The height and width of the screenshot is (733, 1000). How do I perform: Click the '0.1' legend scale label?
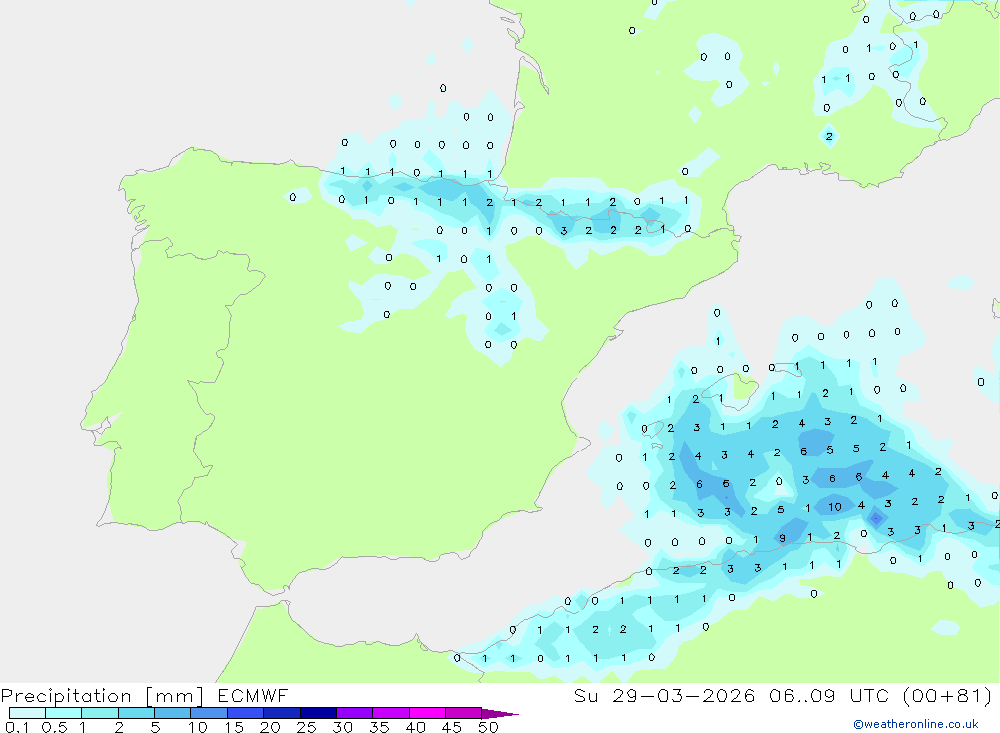pos(17,727)
